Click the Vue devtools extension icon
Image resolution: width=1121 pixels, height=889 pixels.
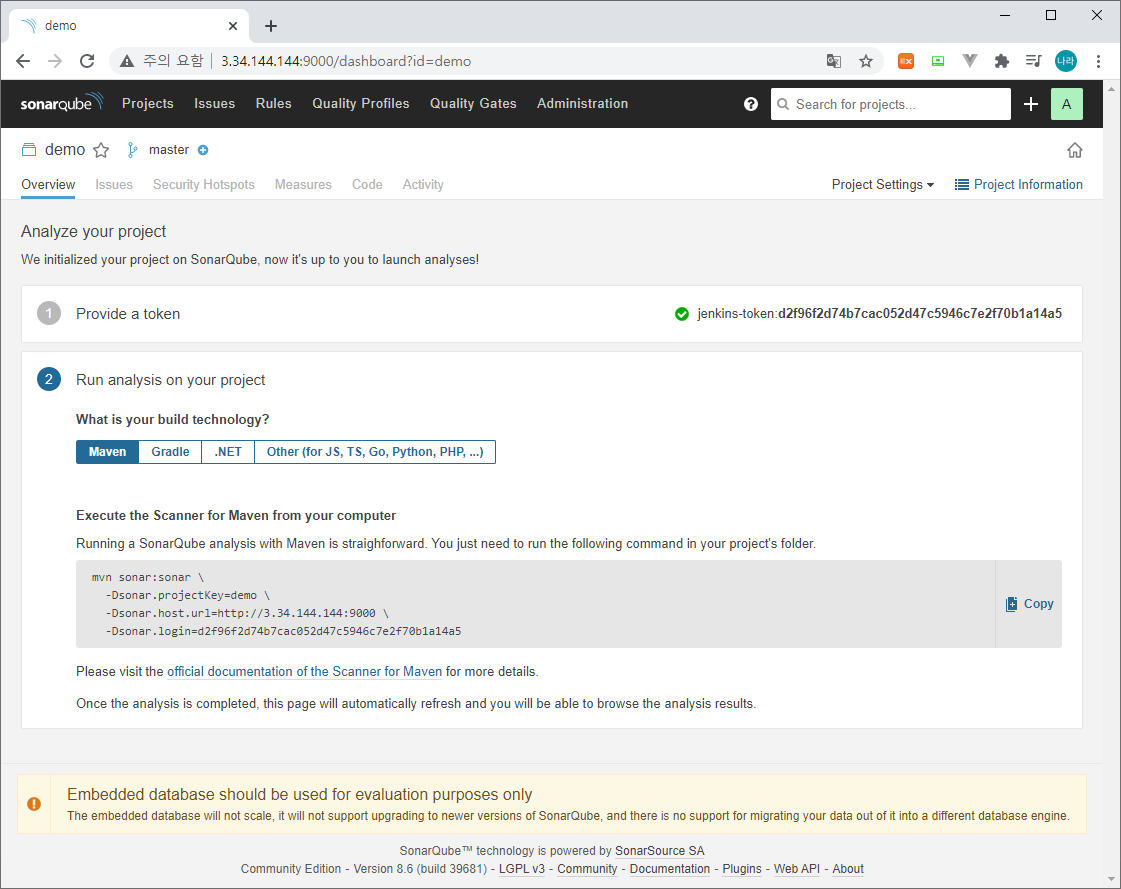tap(969, 61)
